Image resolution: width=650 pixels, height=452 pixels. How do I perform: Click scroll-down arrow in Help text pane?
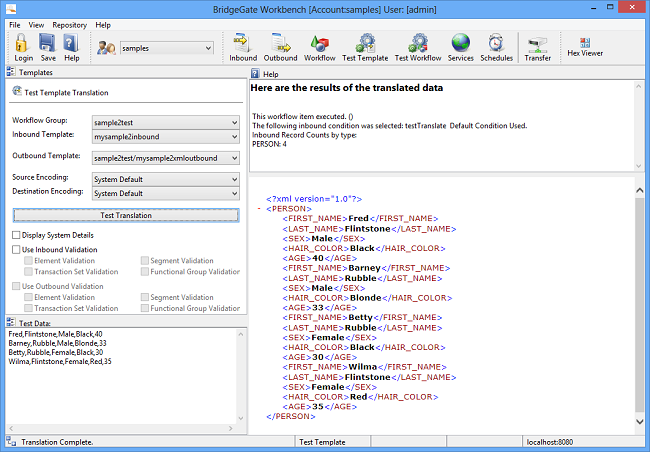coord(638,166)
